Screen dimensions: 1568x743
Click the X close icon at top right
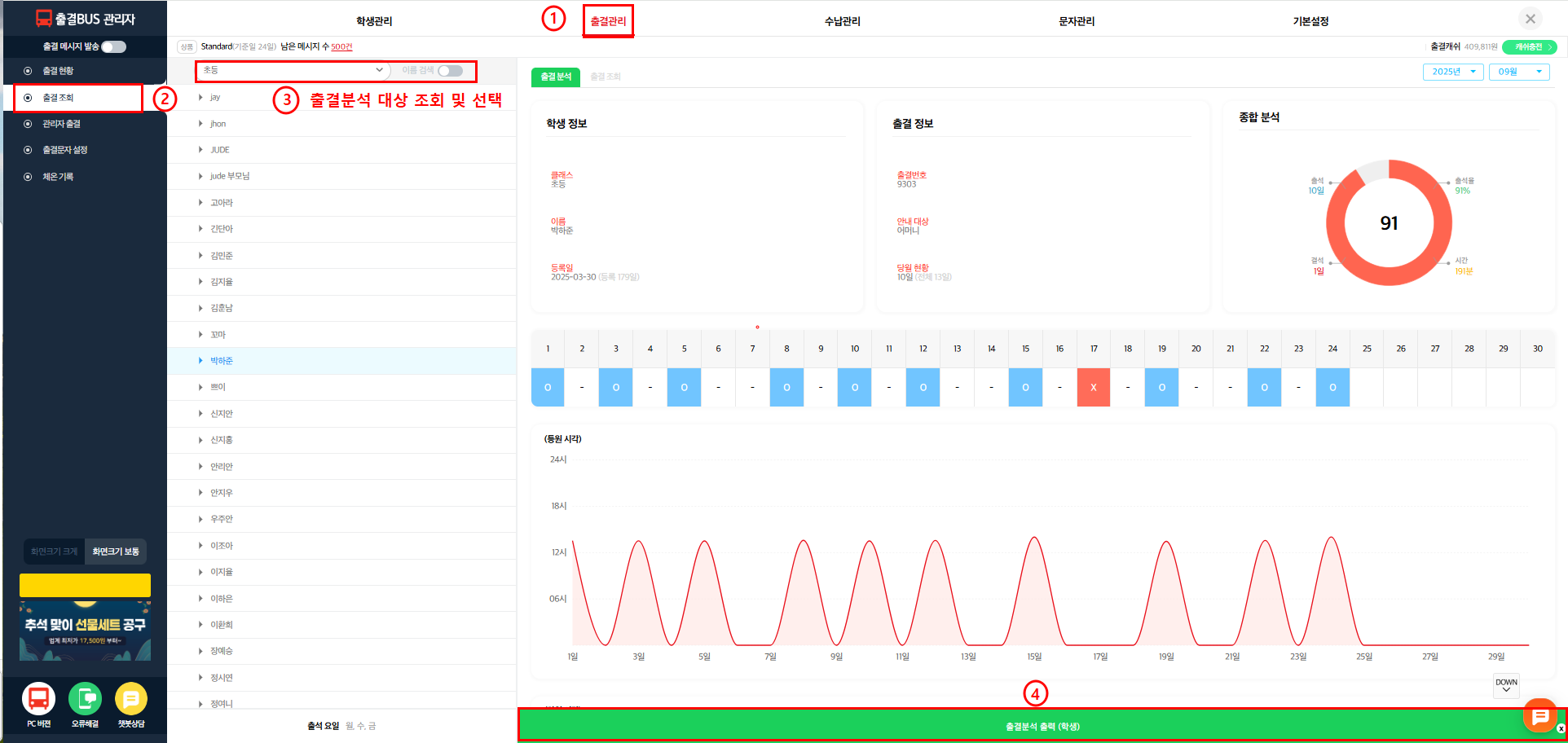[x=1530, y=19]
